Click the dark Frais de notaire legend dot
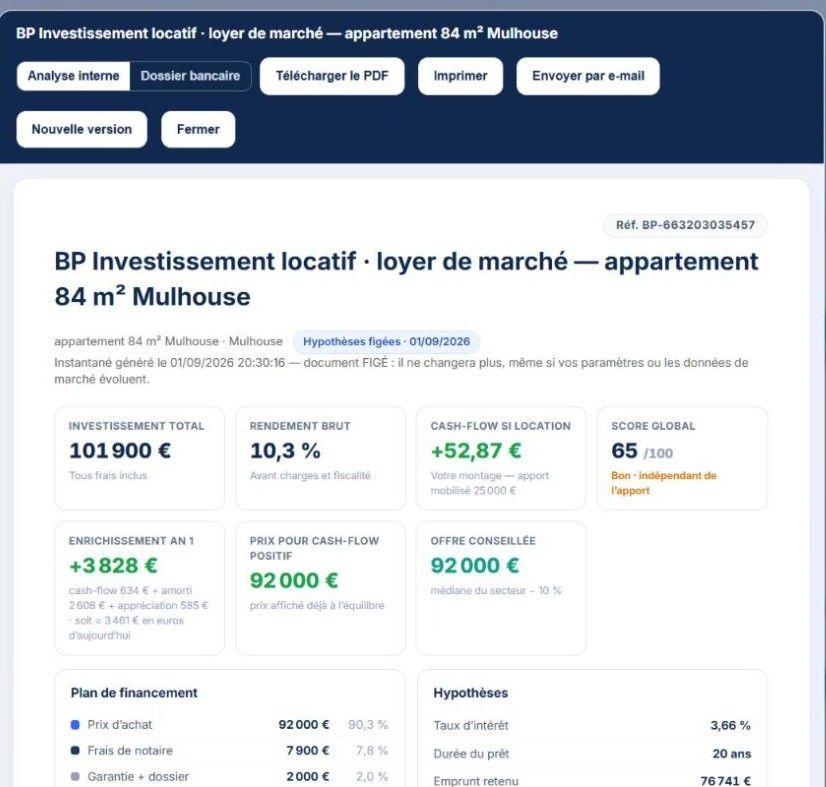 click(75, 751)
